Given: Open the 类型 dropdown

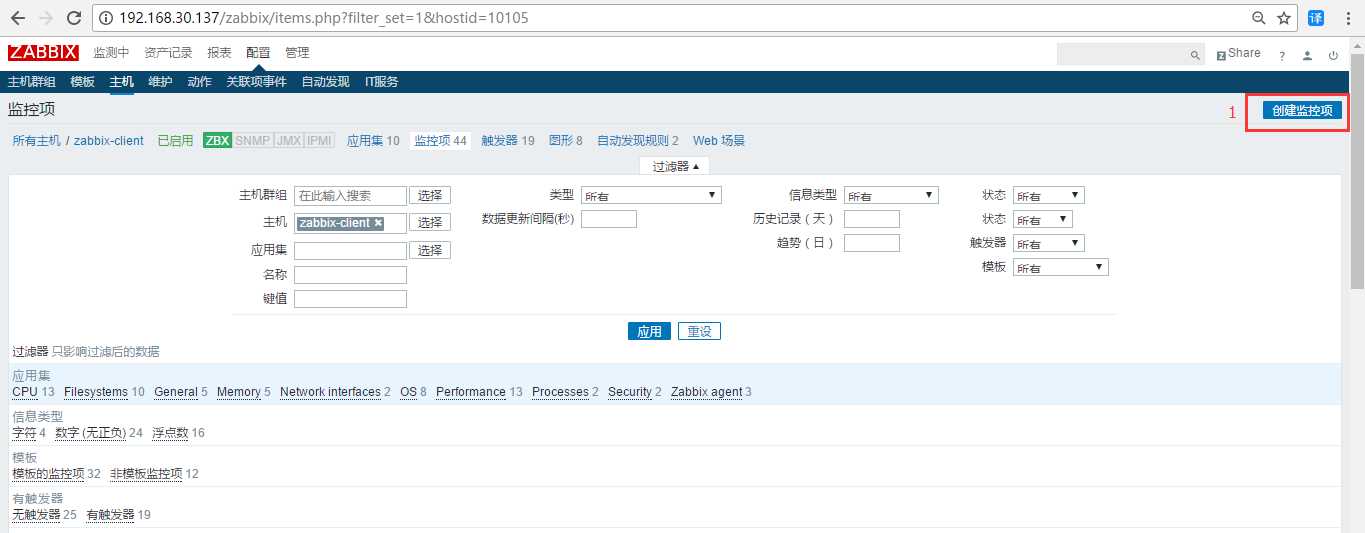Looking at the screenshot, I should coord(651,196).
